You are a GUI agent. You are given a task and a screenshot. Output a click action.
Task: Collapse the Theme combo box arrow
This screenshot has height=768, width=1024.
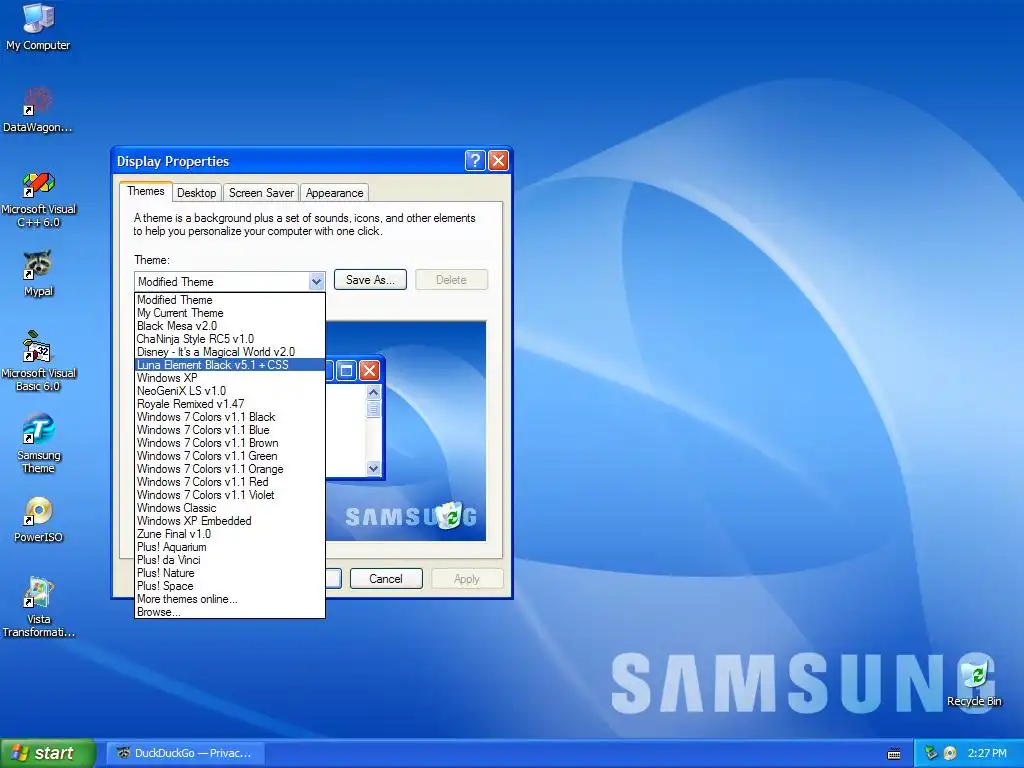[316, 281]
